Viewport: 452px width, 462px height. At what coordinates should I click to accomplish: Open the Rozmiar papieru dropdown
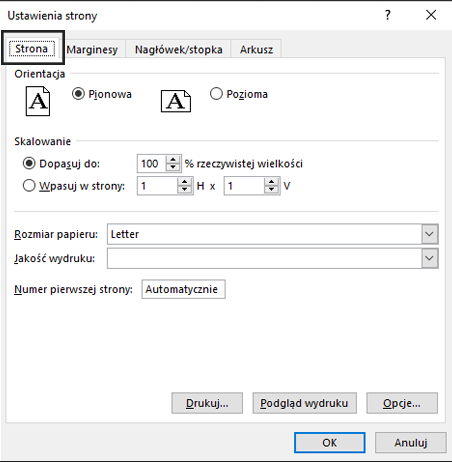(430, 234)
